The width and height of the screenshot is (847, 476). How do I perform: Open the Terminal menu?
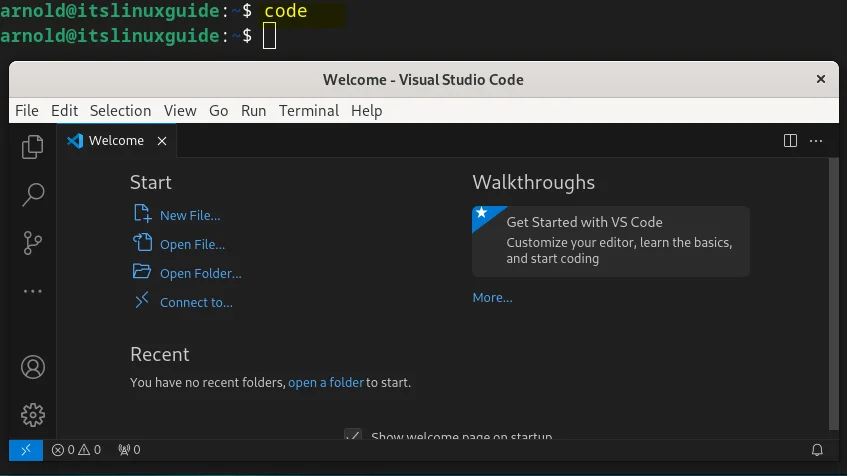(308, 111)
